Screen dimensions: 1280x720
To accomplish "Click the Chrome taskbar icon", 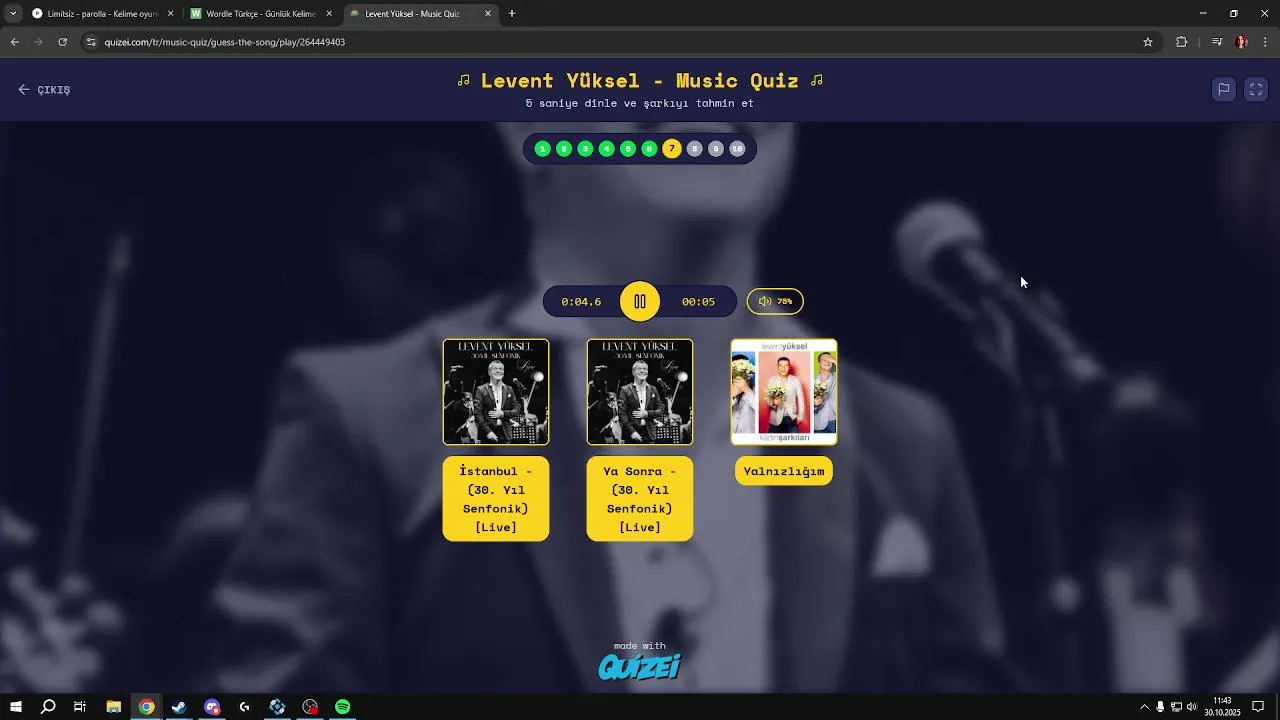I will pyautogui.click(x=146, y=707).
